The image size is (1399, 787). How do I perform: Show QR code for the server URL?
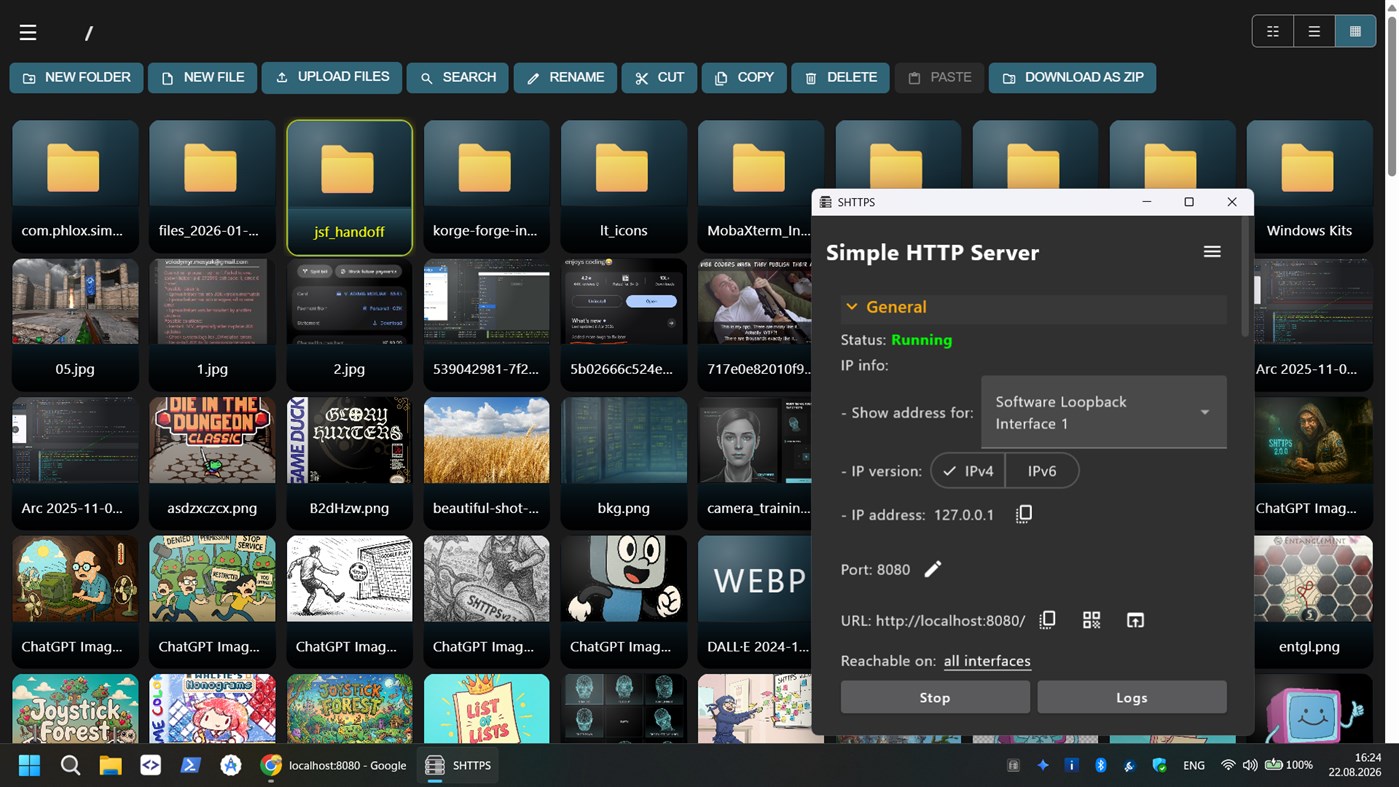(x=1092, y=620)
